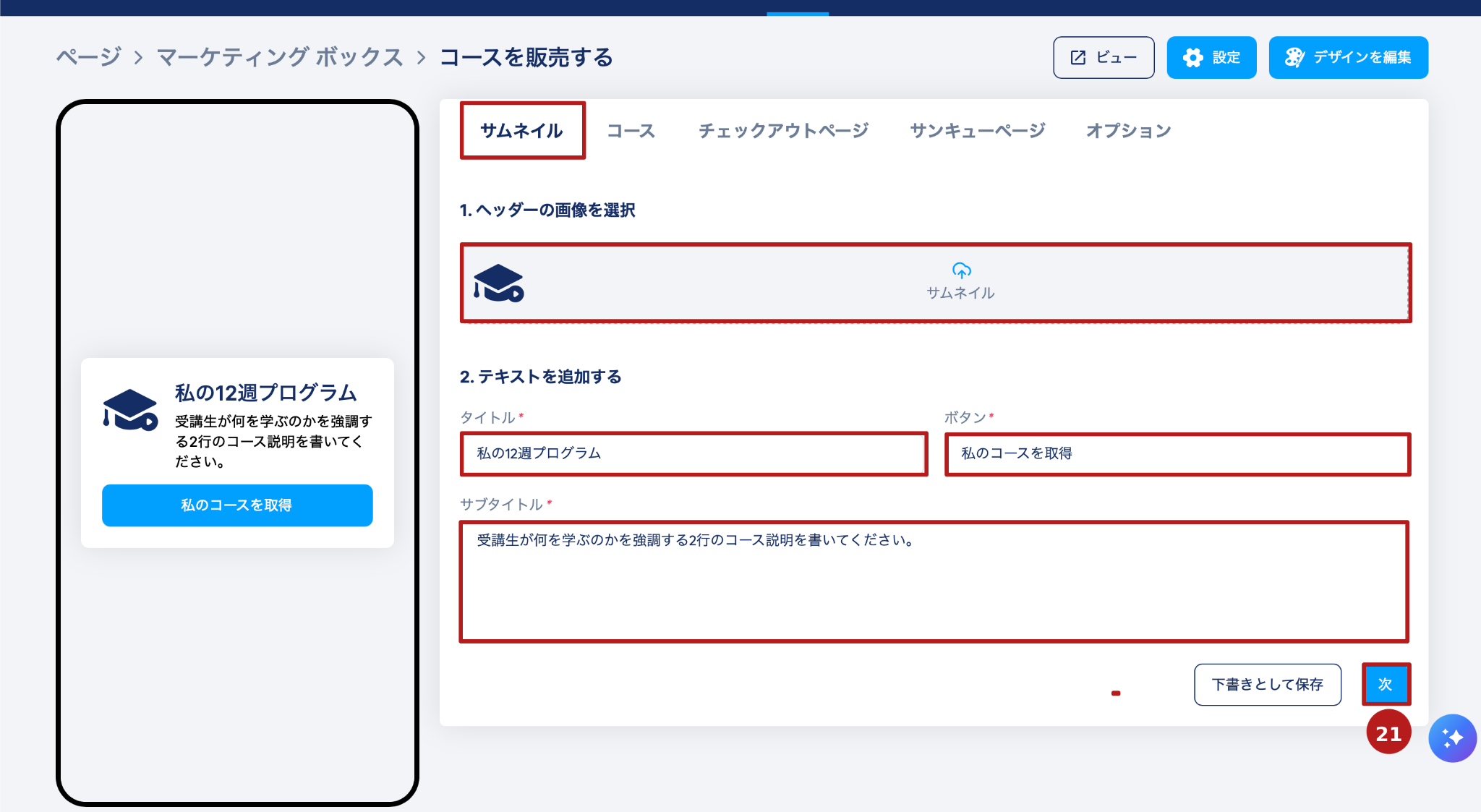This screenshot has width=1481, height=812.
Task: Open the AI sparkle assistant button
Action: pos(1452,738)
